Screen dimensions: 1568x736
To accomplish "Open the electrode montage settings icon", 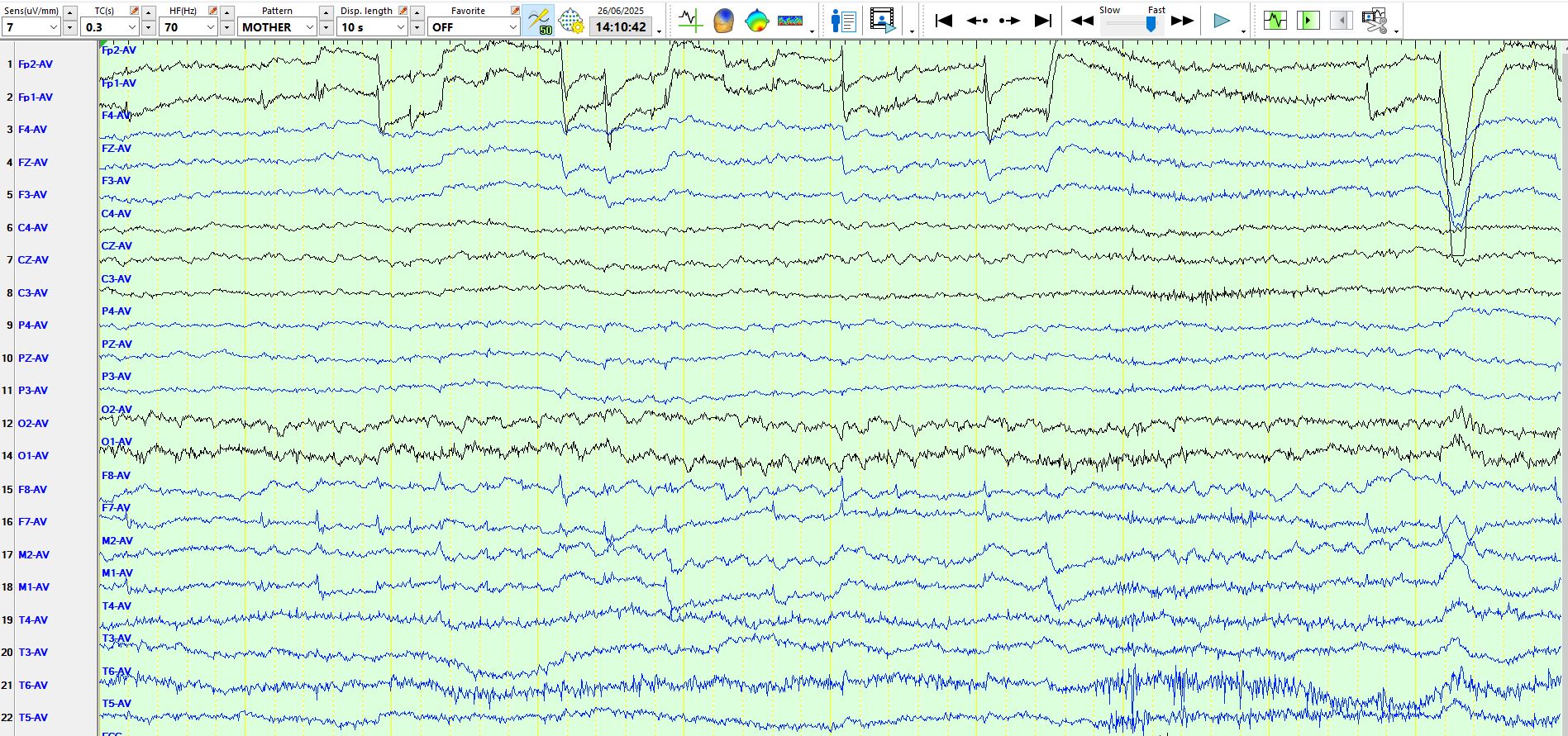I will coord(571,21).
